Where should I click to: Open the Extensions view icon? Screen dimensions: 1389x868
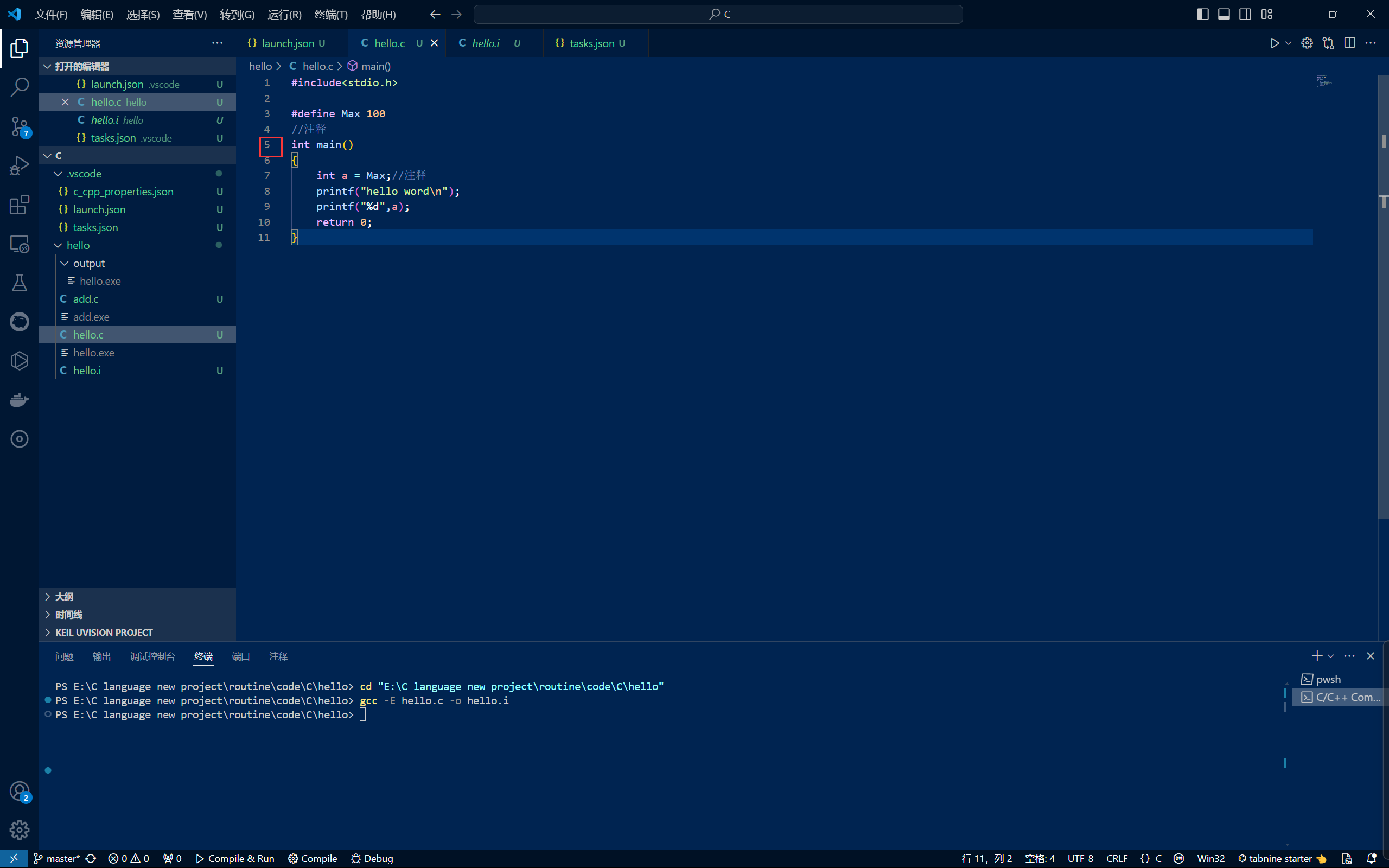click(x=20, y=205)
